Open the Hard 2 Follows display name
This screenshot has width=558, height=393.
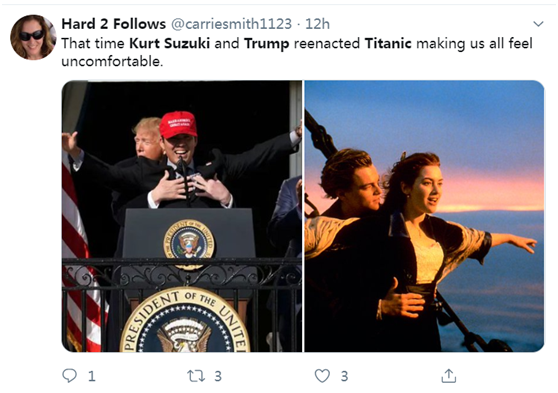point(114,24)
